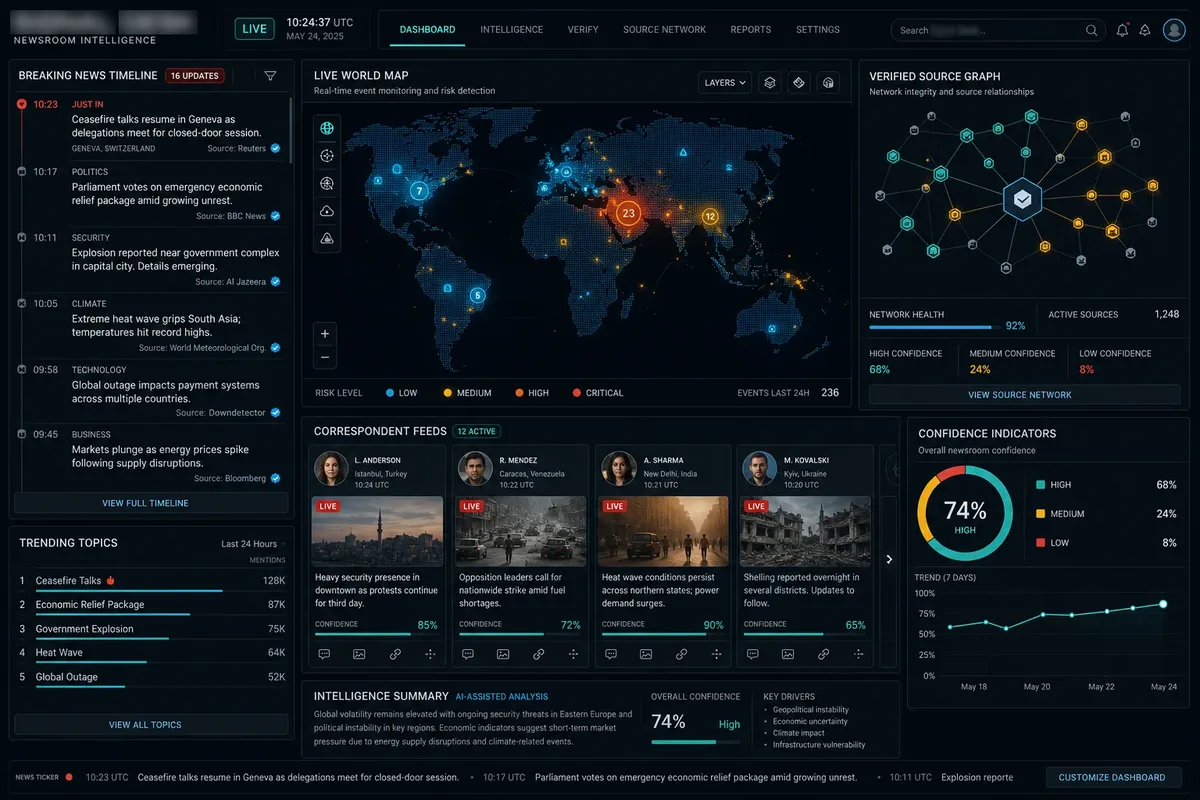Click View Full Timeline button
This screenshot has width=1200, height=800.
click(151, 503)
